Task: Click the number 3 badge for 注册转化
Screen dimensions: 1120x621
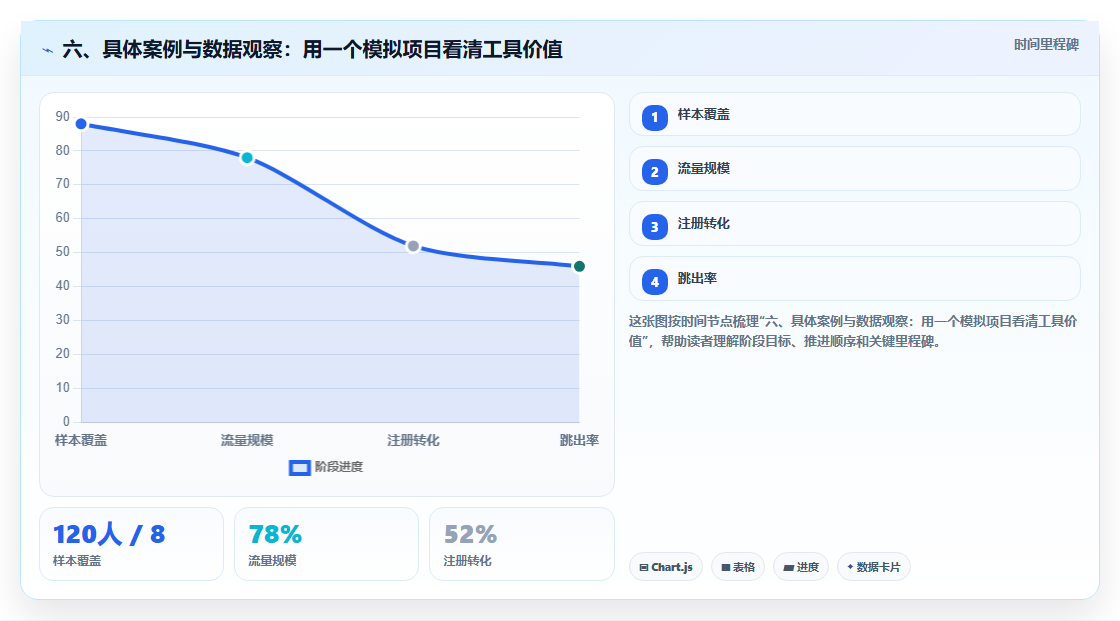Action: pyautogui.click(x=654, y=227)
